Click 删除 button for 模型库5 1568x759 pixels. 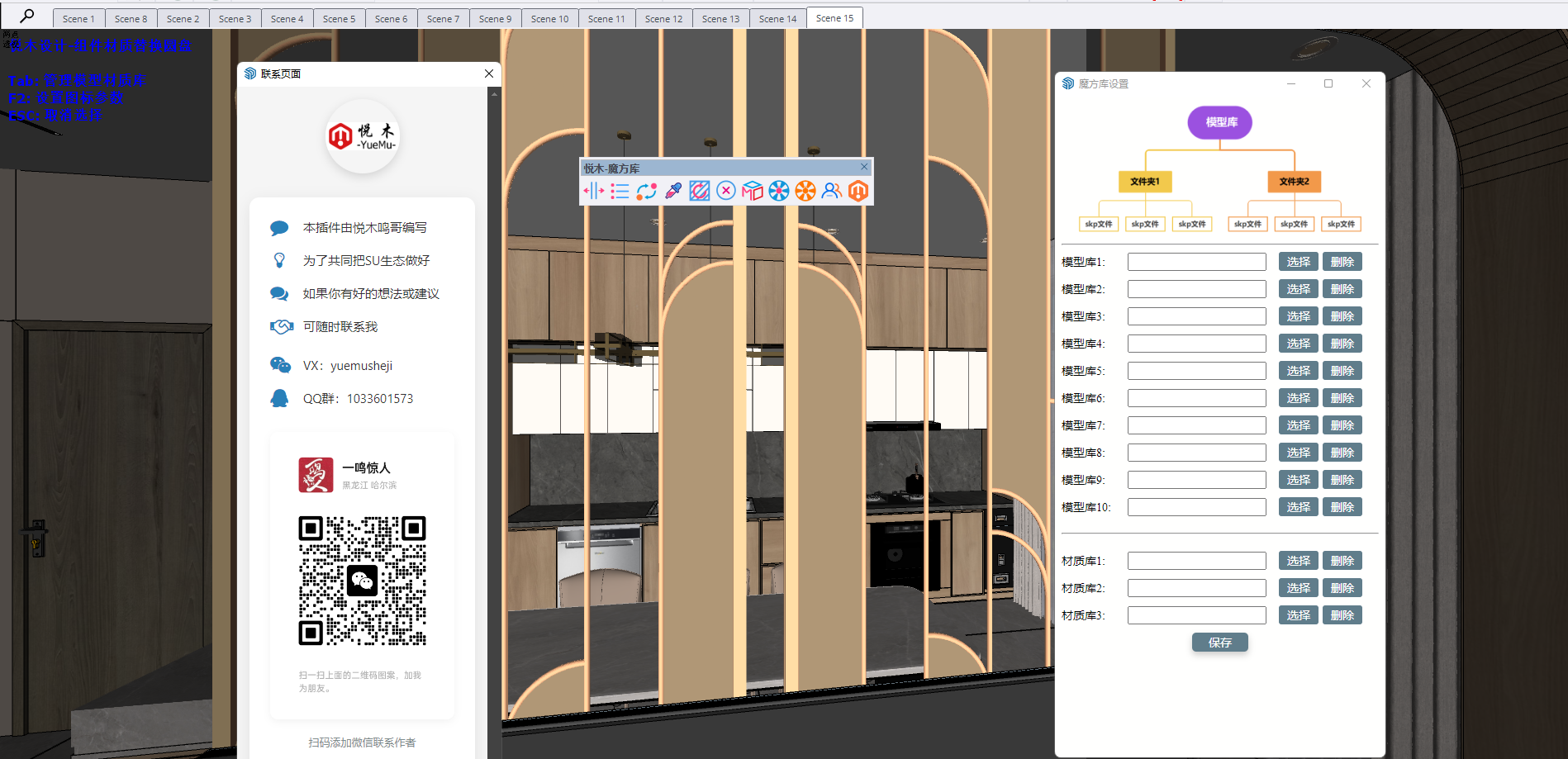click(x=1342, y=371)
